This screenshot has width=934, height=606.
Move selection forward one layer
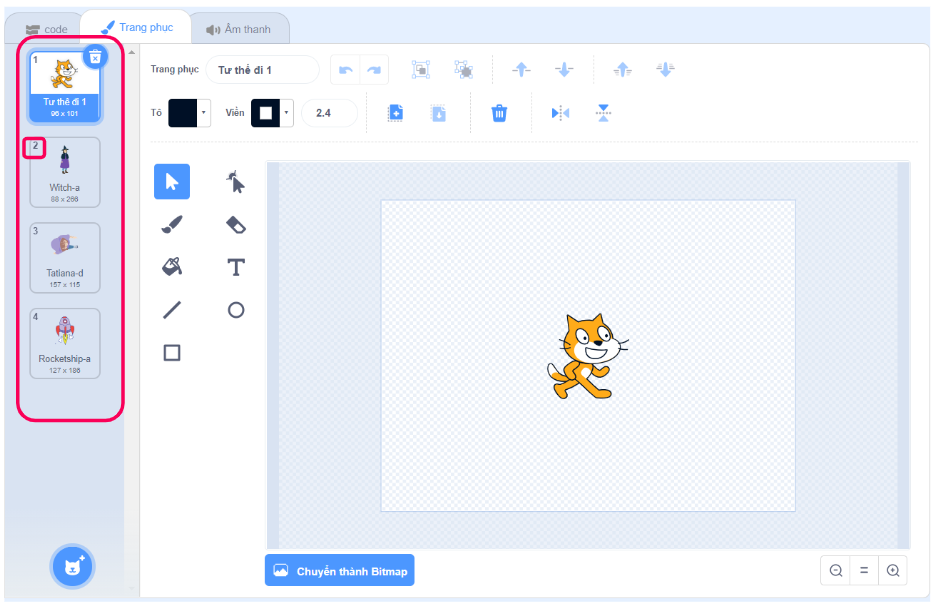(x=521, y=70)
